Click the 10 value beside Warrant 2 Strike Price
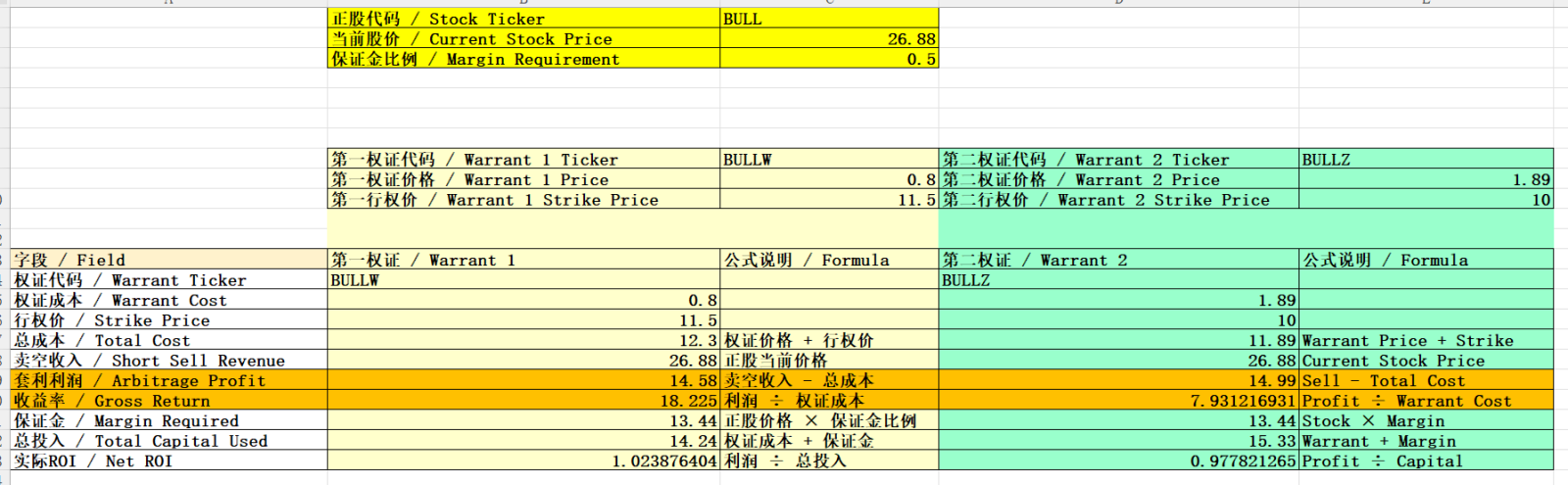1568x485 pixels. tap(1426, 200)
